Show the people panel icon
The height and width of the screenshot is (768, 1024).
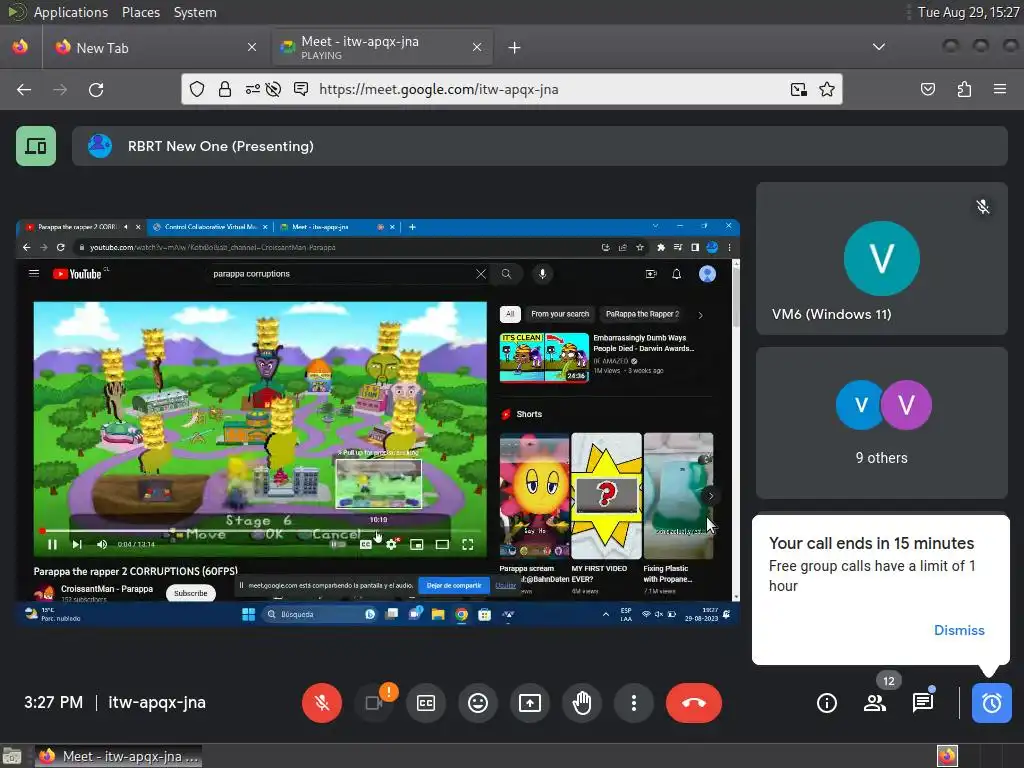coord(874,703)
